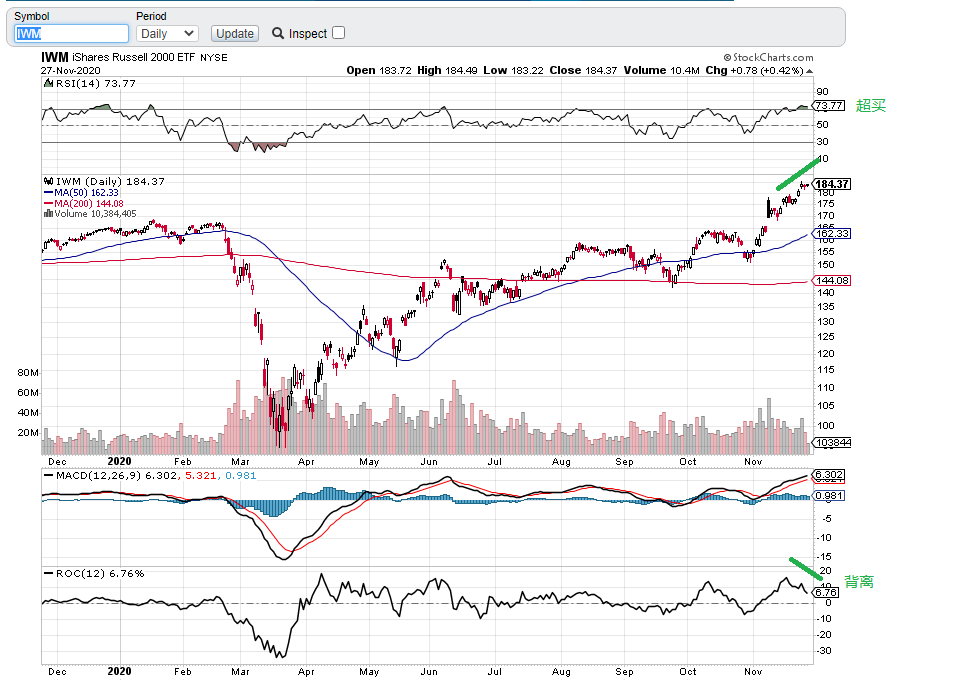Click the 184.37 price tag on right axis
The width and height of the screenshot is (971, 684).
(831, 184)
